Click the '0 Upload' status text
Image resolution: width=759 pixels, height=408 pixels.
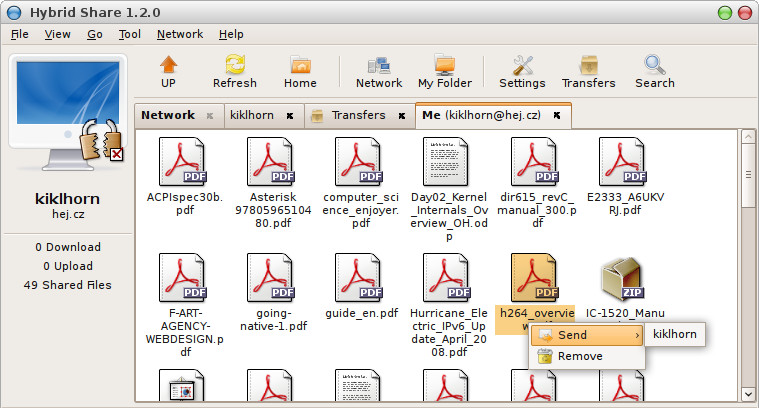pyautogui.click(x=68, y=266)
